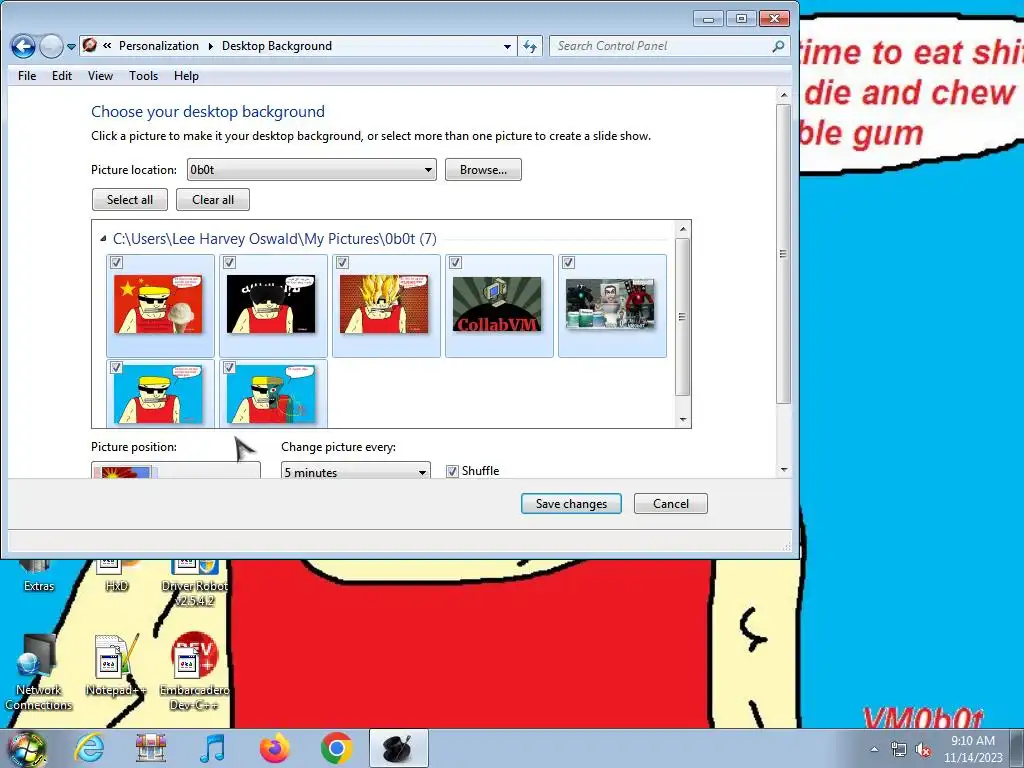Click main pane scrollbar down arrow

784,470
